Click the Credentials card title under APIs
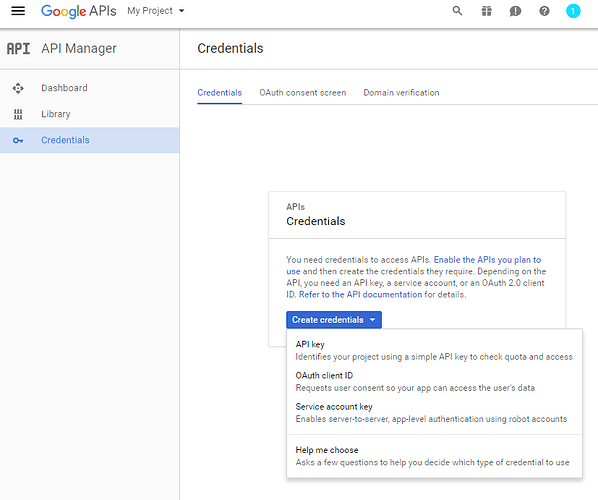Image resolution: width=598 pixels, height=500 pixels. pos(315,221)
